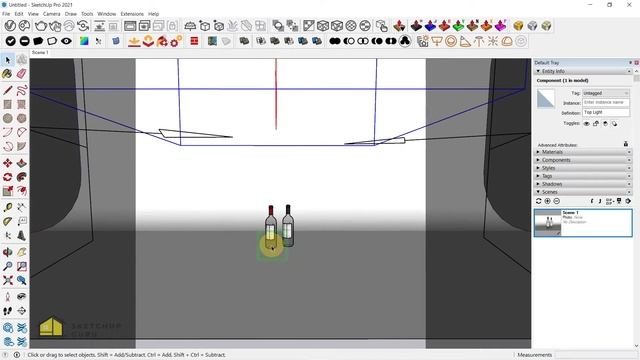The height and width of the screenshot is (360, 640).
Task: Click the rainbow color gradient icon
Action: pyautogui.click(x=84, y=41)
